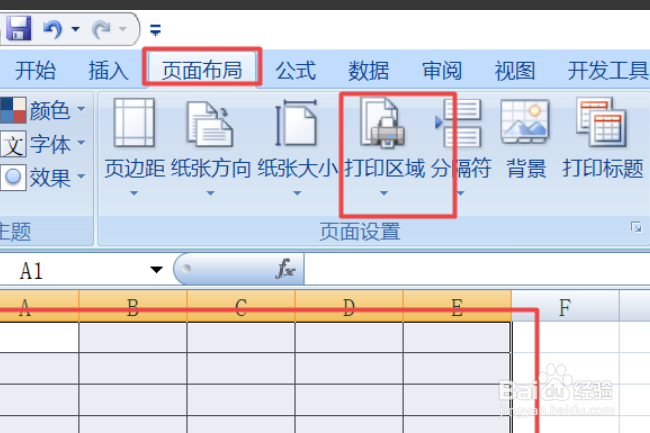The width and height of the screenshot is (650, 433).
Task: Click the 打印区域 printer icon
Action: 382,123
